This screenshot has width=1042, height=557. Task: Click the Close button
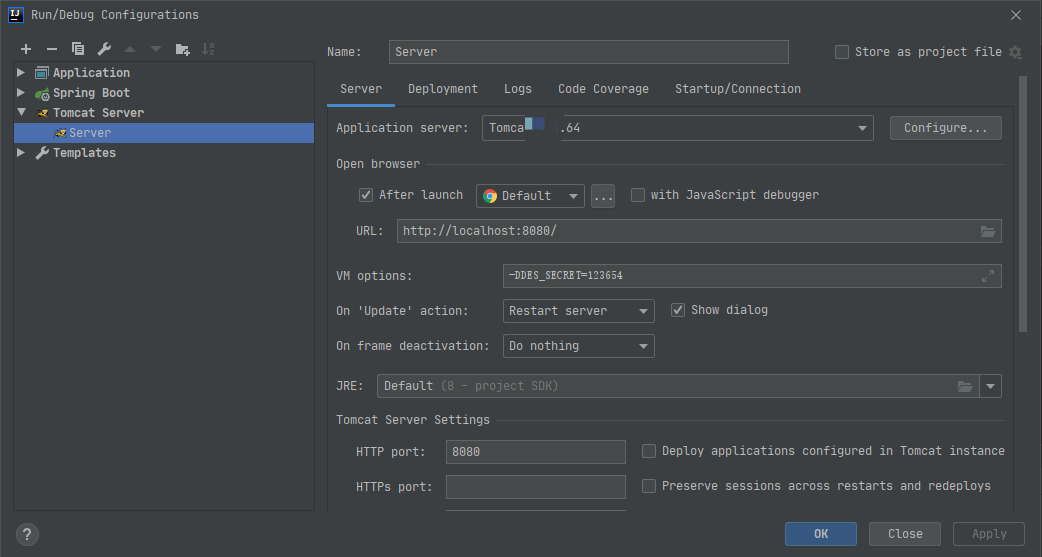click(x=905, y=534)
